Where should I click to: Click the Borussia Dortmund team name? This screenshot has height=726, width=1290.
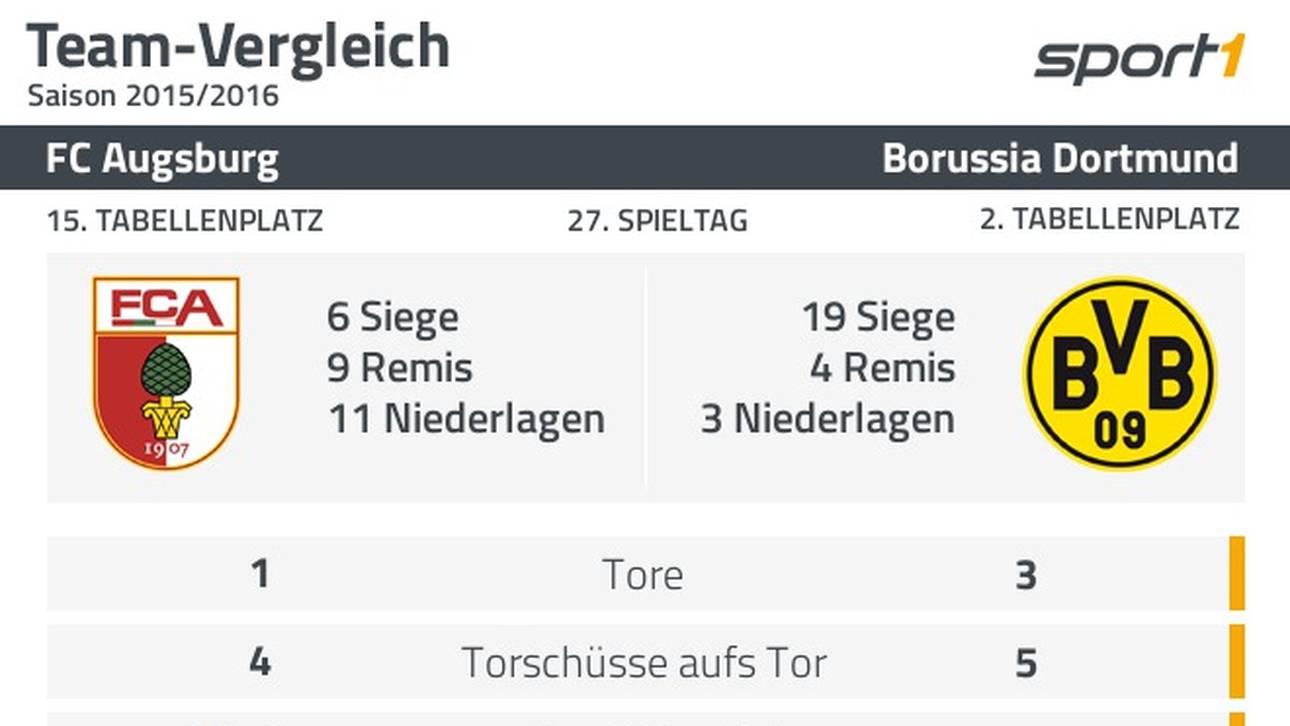coord(1060,158)
